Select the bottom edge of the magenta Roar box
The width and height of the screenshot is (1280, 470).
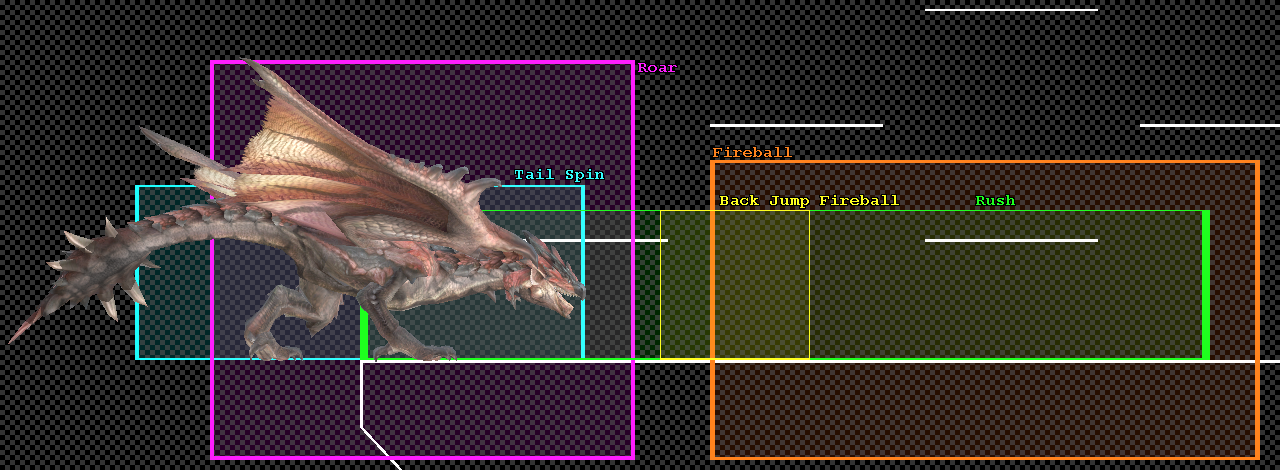[x=422, y=457]
